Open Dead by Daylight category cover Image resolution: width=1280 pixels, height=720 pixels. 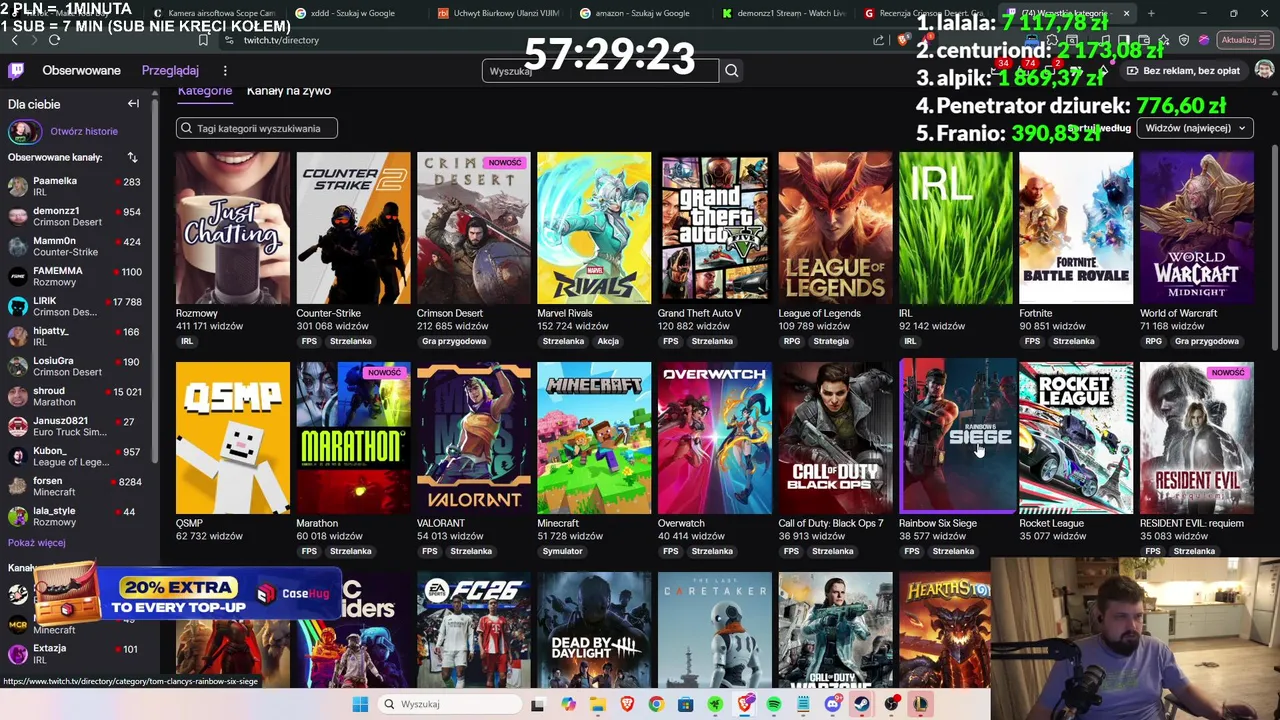594,630
